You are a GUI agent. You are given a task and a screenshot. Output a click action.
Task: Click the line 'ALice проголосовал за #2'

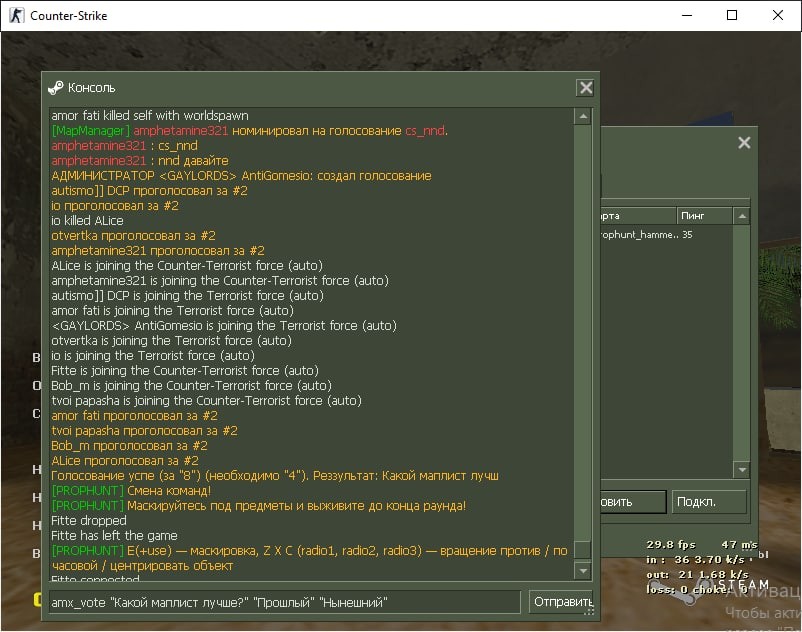pos(125,461)
